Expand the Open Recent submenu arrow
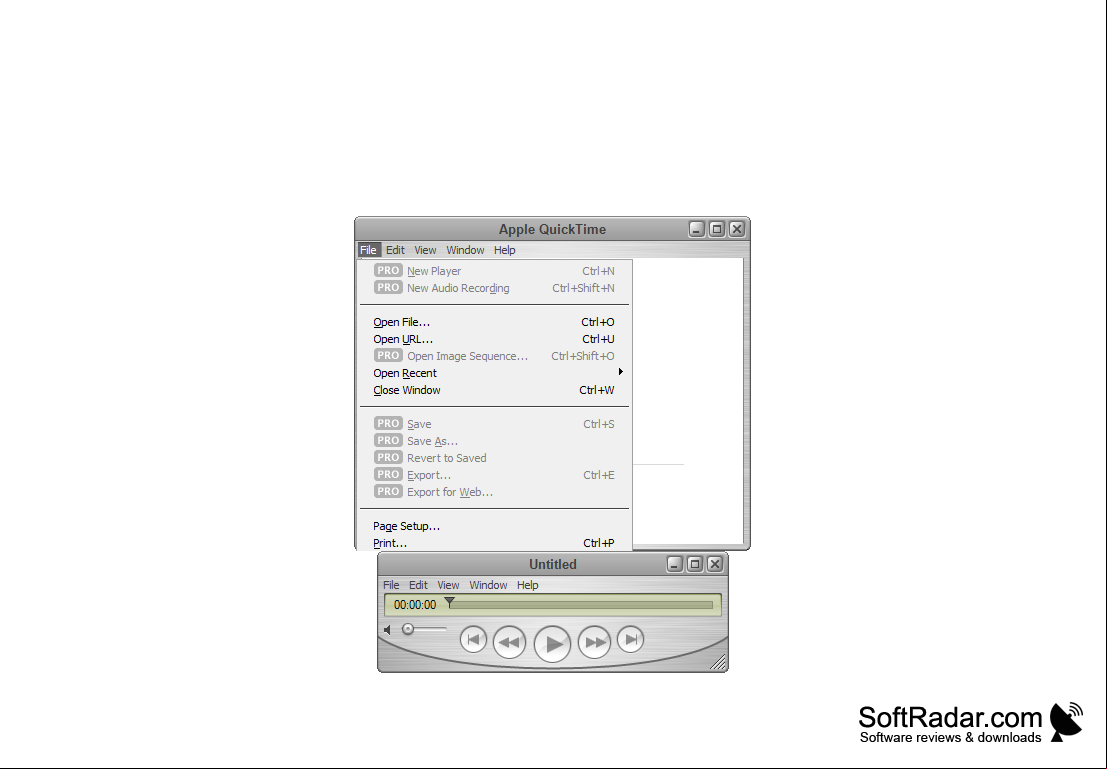Image resolution: width=1107 pixels, height=769 pixels. click(x=621, y=371)
